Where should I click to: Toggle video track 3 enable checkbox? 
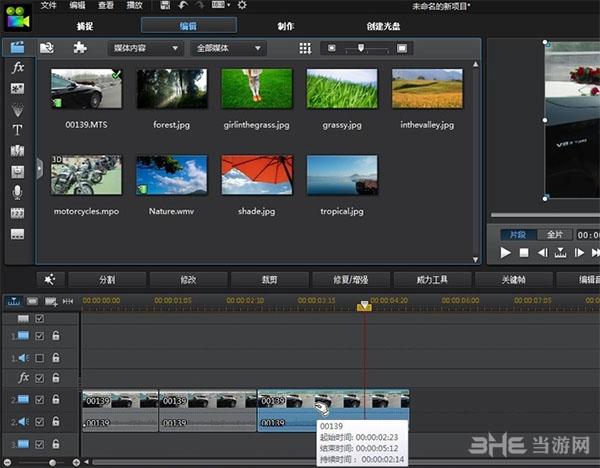tap(39, 444)
